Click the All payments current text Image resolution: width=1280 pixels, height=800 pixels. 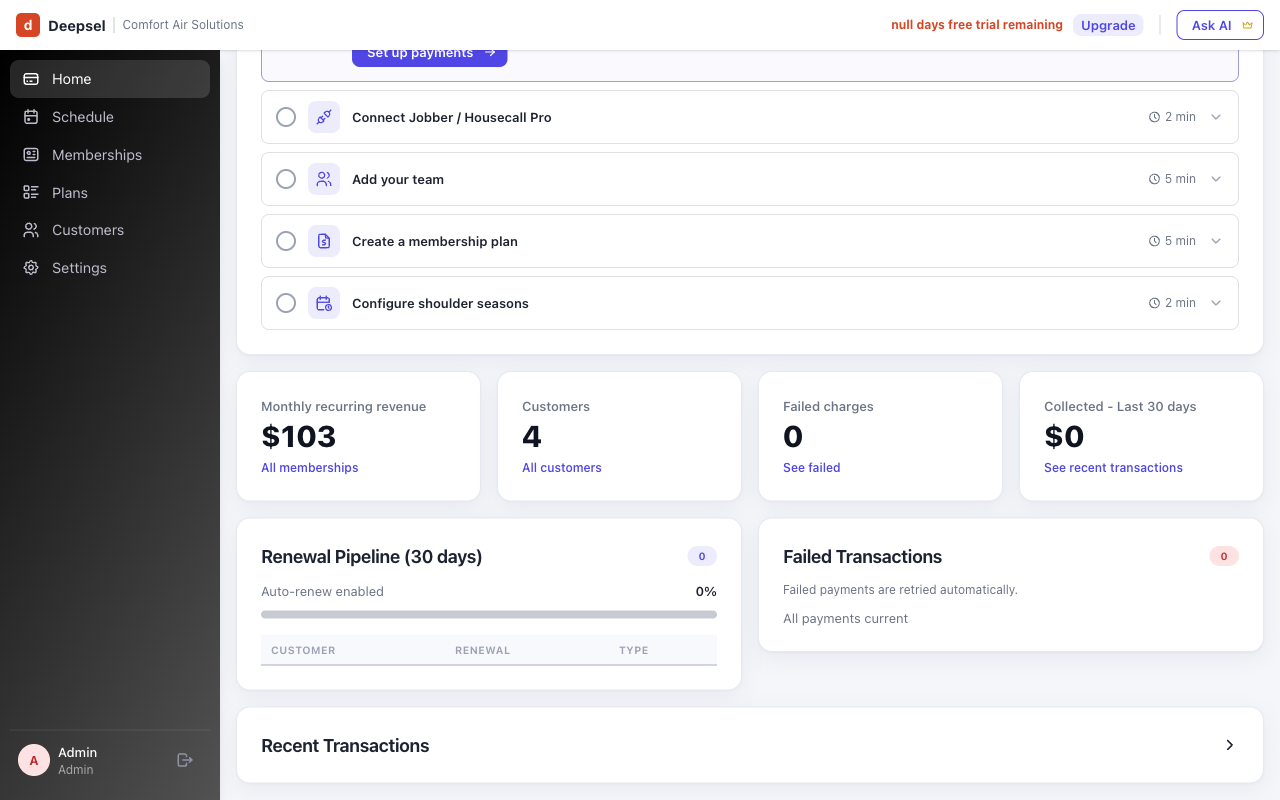click(845, 619)
